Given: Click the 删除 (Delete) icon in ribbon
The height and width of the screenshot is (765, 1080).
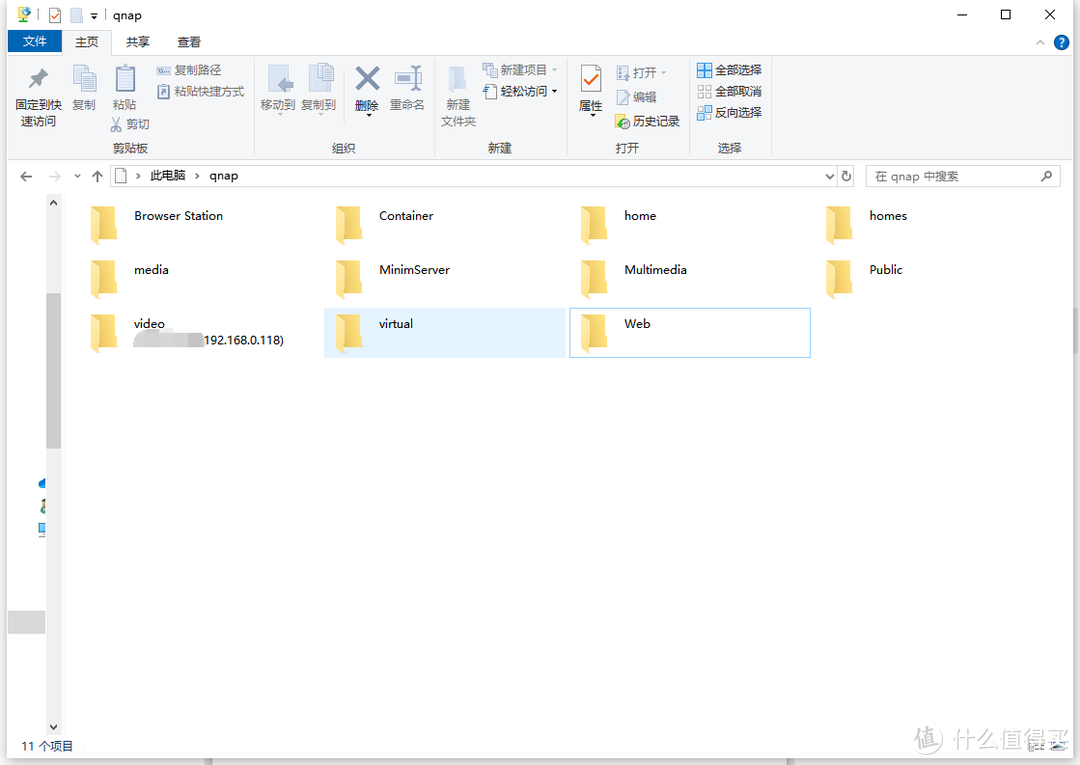Looking at the screenshot, I should [366, 88].
